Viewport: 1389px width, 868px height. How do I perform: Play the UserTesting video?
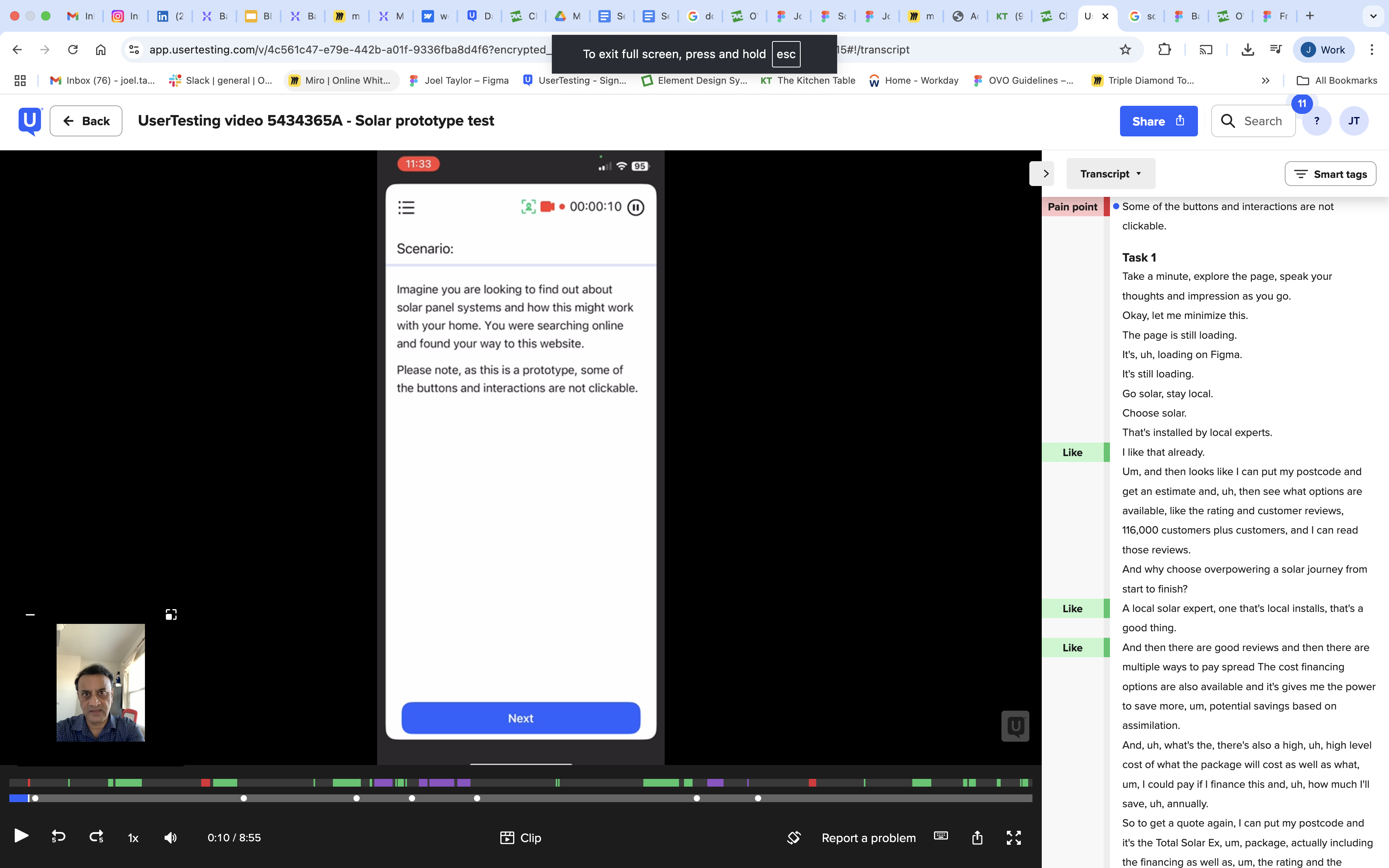pos(21,837)
